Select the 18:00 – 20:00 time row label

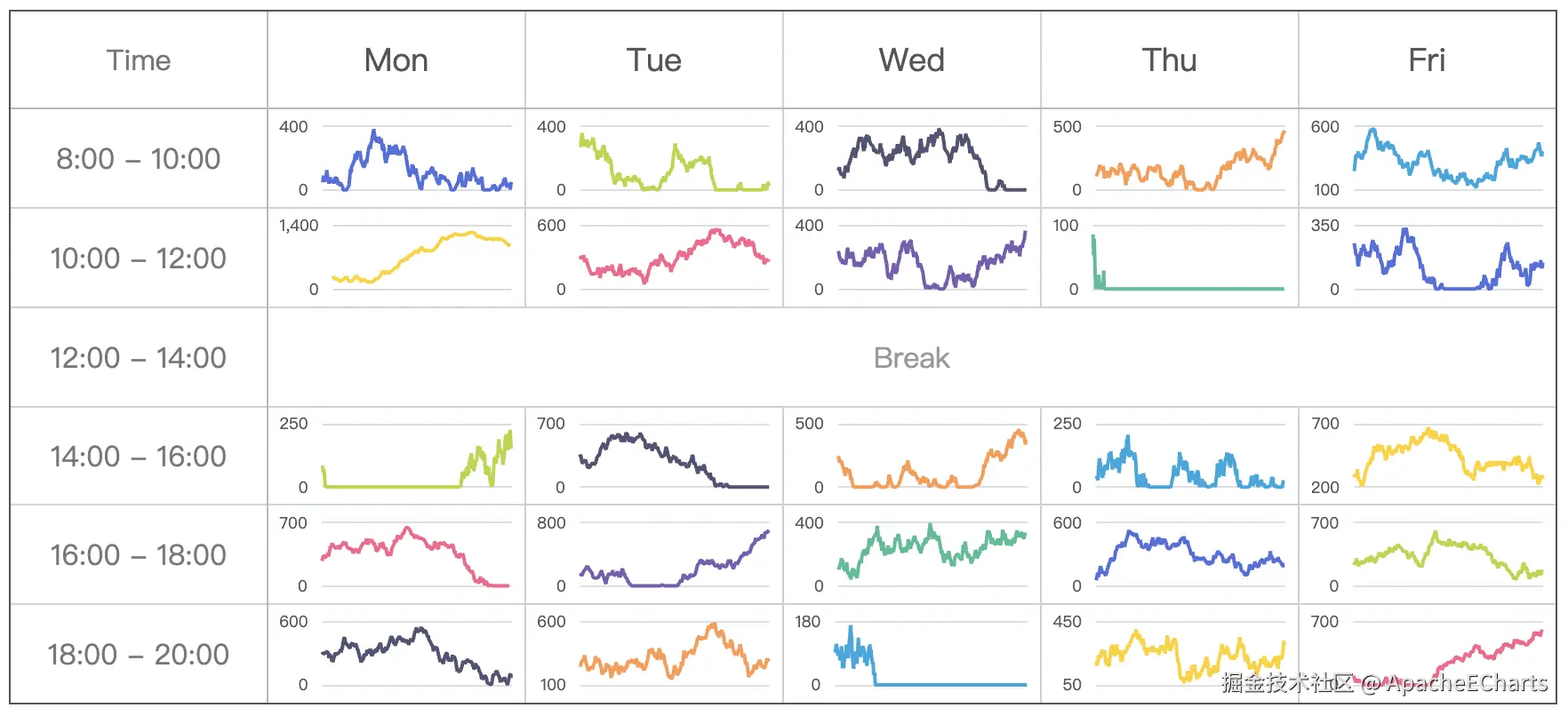139,655
